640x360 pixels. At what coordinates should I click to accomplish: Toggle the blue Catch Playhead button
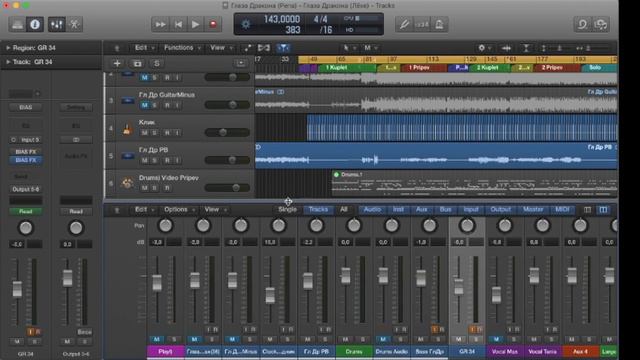283,48
